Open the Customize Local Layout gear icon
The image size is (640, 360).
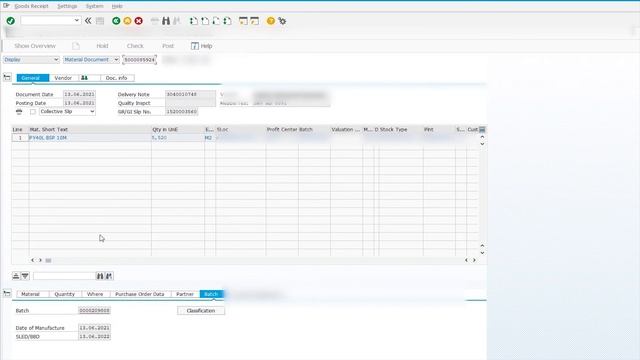pyautogui.click(x=282, y=21)
